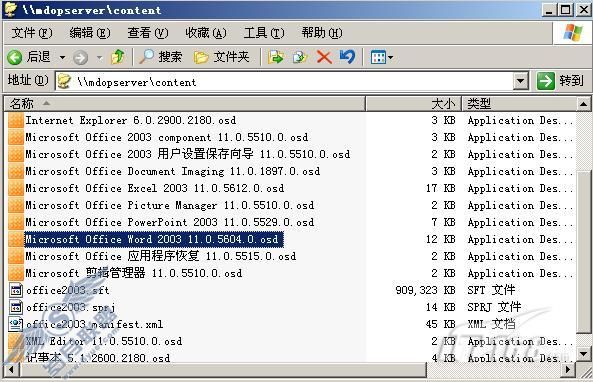Click the horizontal scrollbar left arrow

(x=11, y=369)
